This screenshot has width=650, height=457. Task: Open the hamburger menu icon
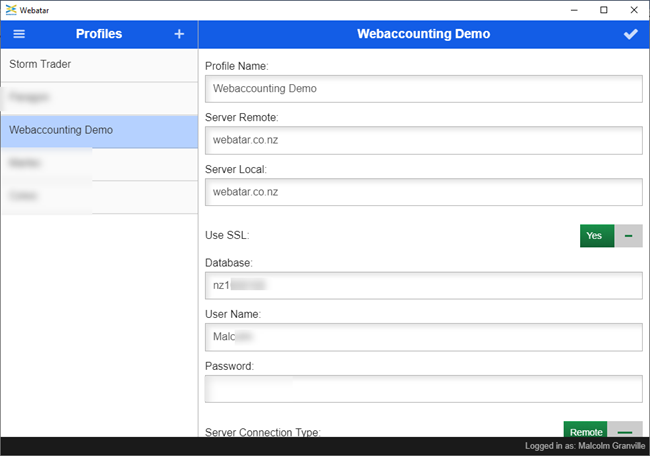pos(19,34)
